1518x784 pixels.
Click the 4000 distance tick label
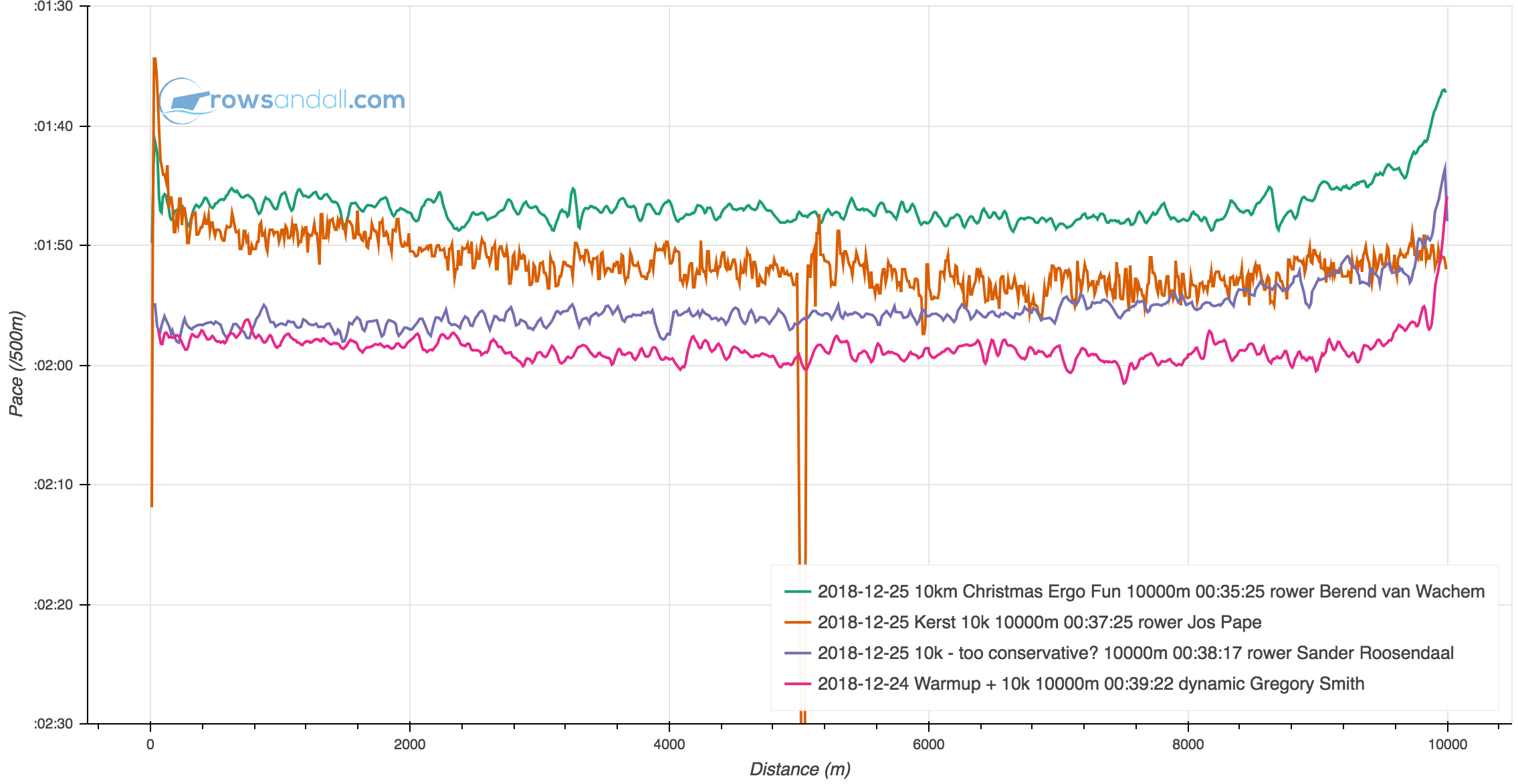[x=669, y=745]
